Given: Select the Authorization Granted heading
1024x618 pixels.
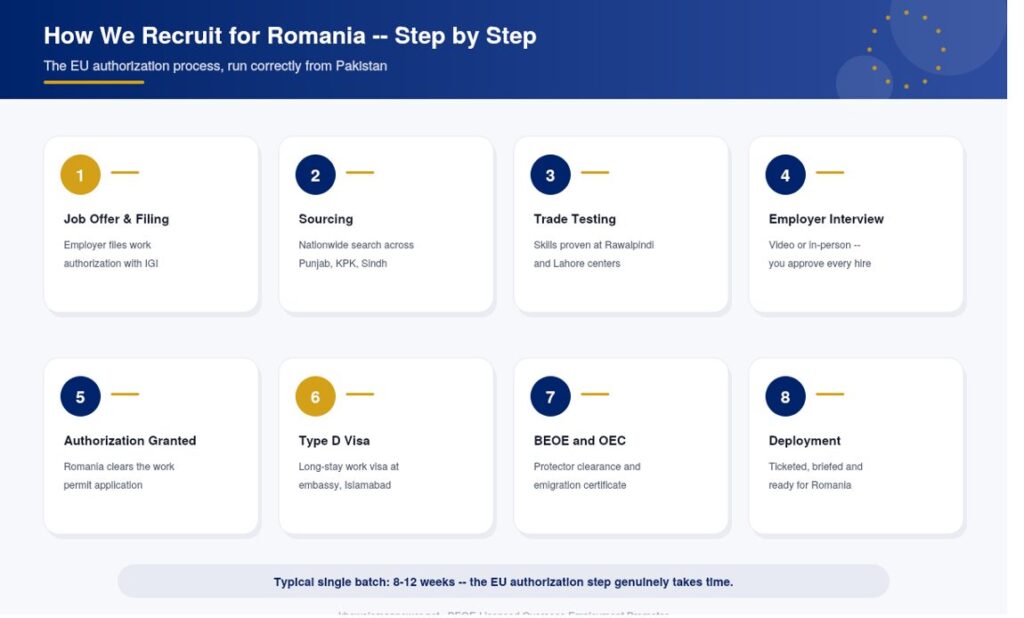Looking at the screenshot, I should (x=130, y=440).
